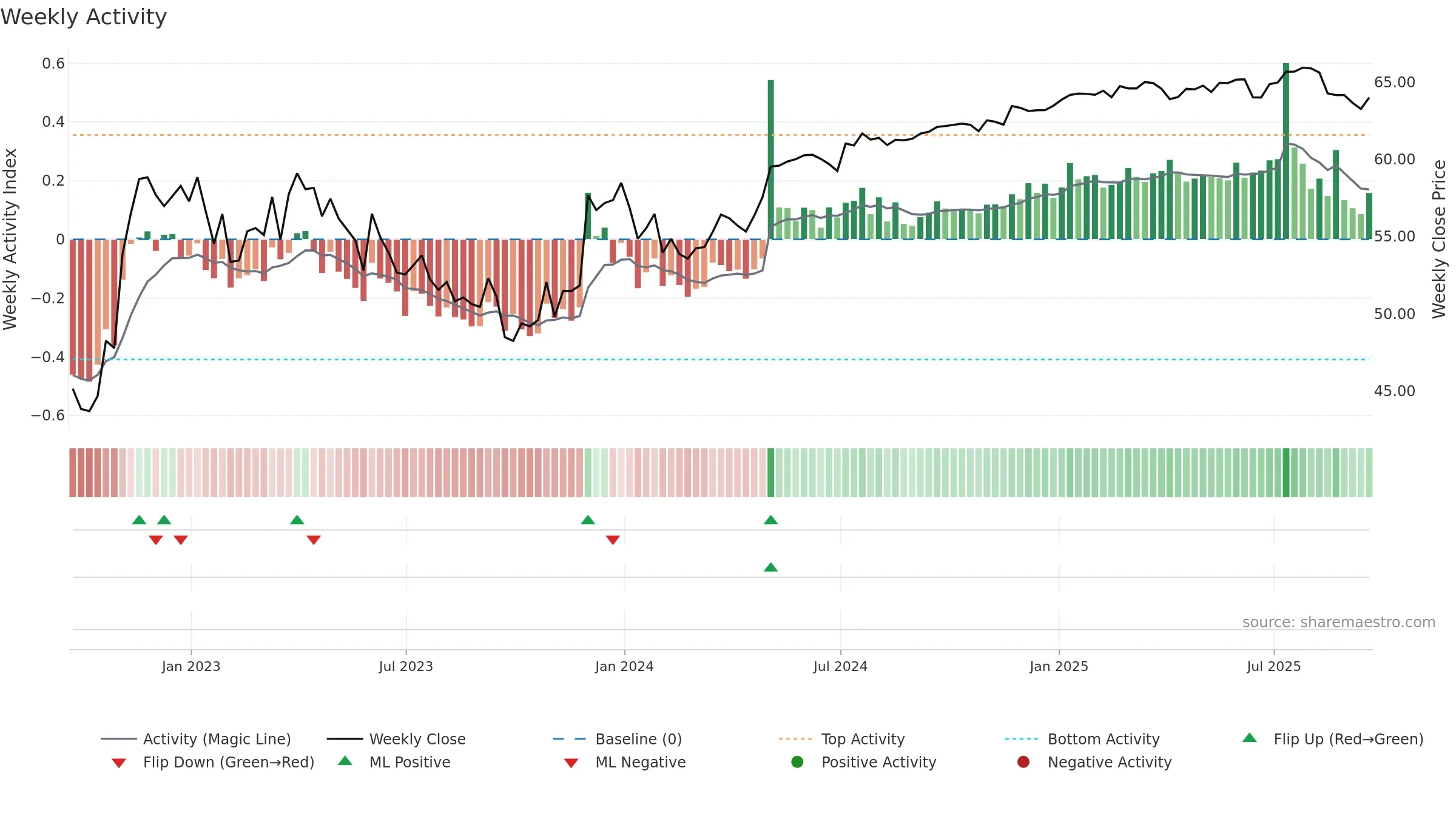Click the Jul 2025 x-axis label
Viewport: 1456px width, 819px height.
[1274, 667]
